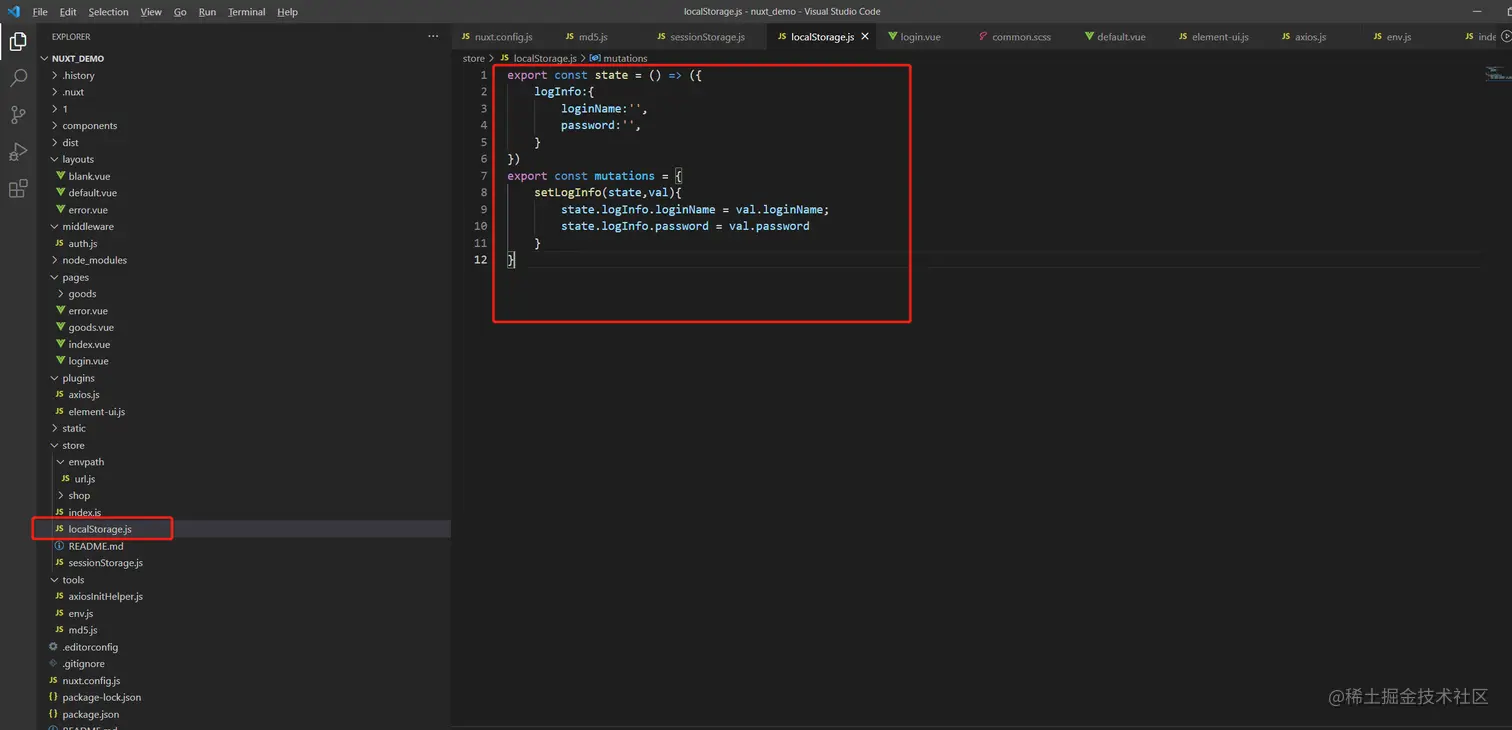The height and width of the screenshot is (730, 1512).
Task: Expand the components folder
Action: point(89,126)
